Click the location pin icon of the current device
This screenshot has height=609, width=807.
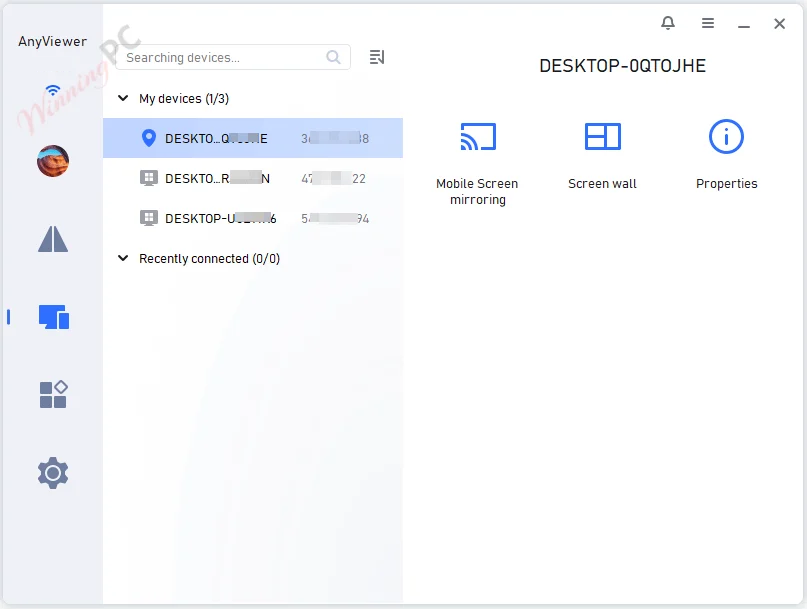[149, 138]
